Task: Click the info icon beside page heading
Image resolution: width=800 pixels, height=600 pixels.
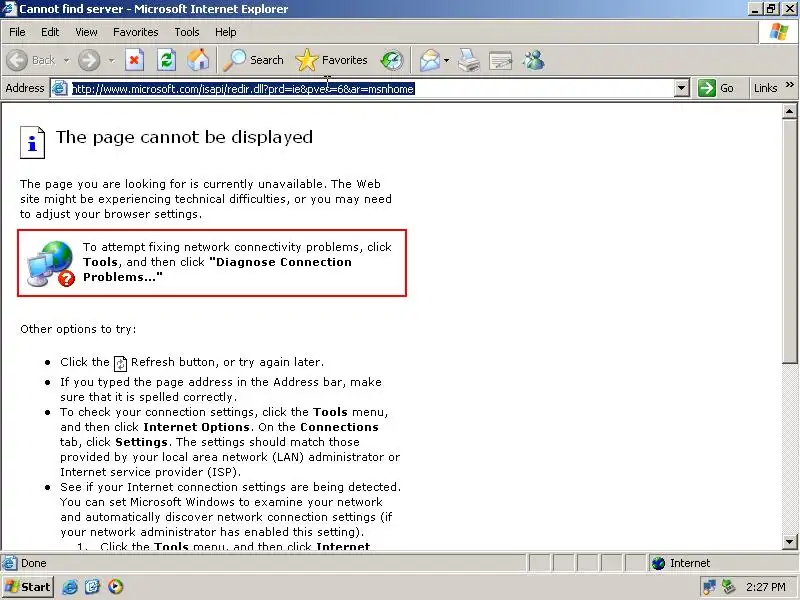Action: pos(32,142)
